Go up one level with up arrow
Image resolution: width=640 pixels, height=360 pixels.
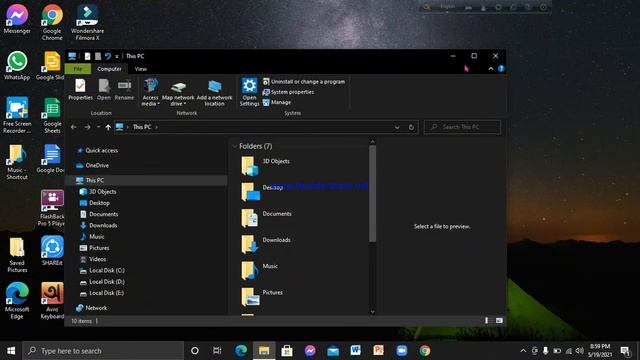pos(108,127)
